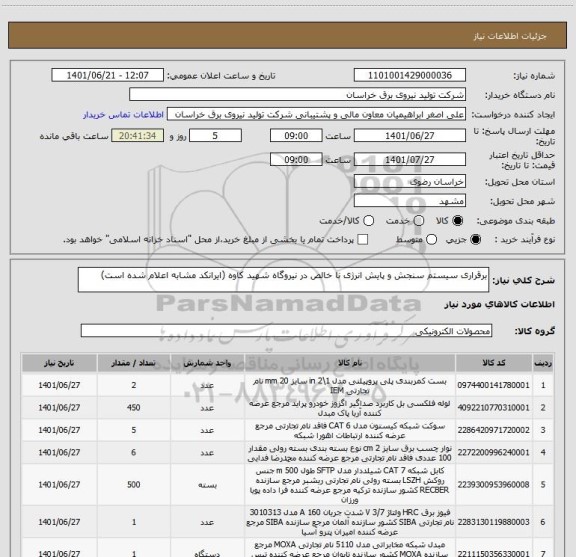Click the نام کالا column header
576x557 pixels.
(x=350, y=363)
